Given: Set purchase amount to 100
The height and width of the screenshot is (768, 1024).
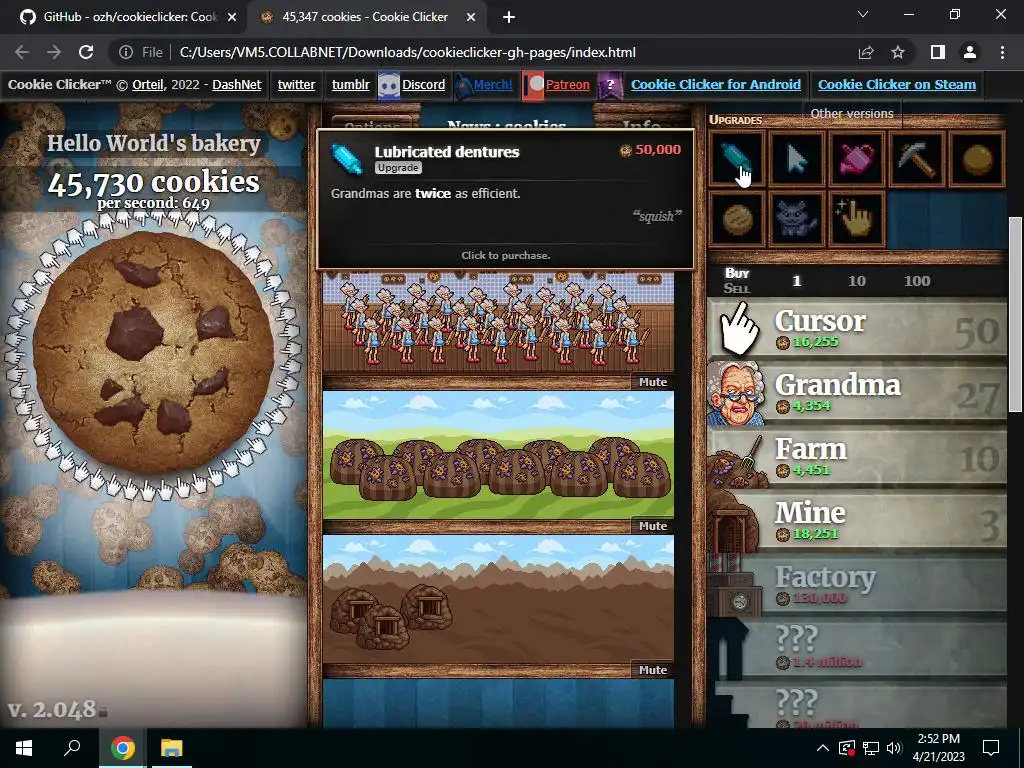Looking at the screenshot, I should tap(917, 281).
